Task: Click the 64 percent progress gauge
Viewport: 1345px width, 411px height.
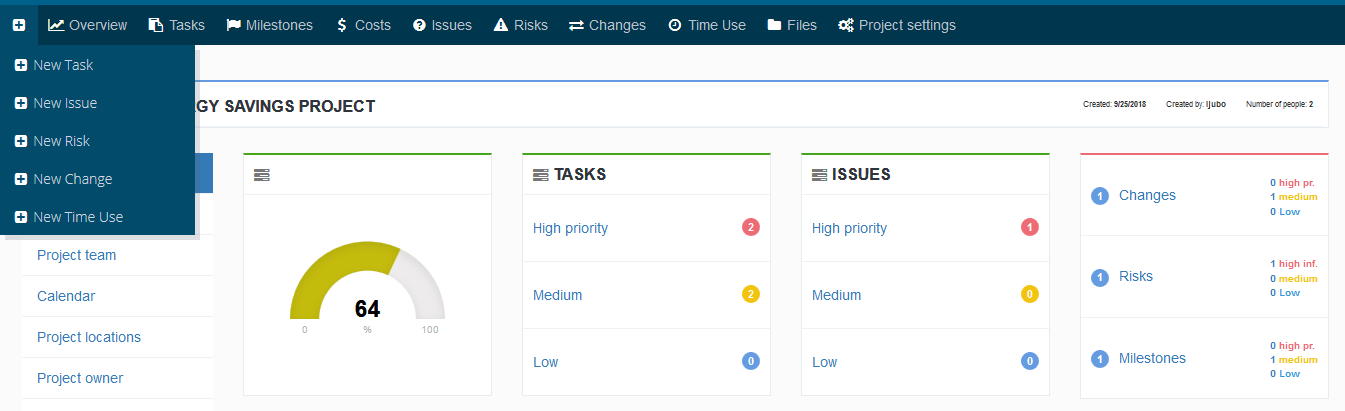Action: tap(367, 290)
